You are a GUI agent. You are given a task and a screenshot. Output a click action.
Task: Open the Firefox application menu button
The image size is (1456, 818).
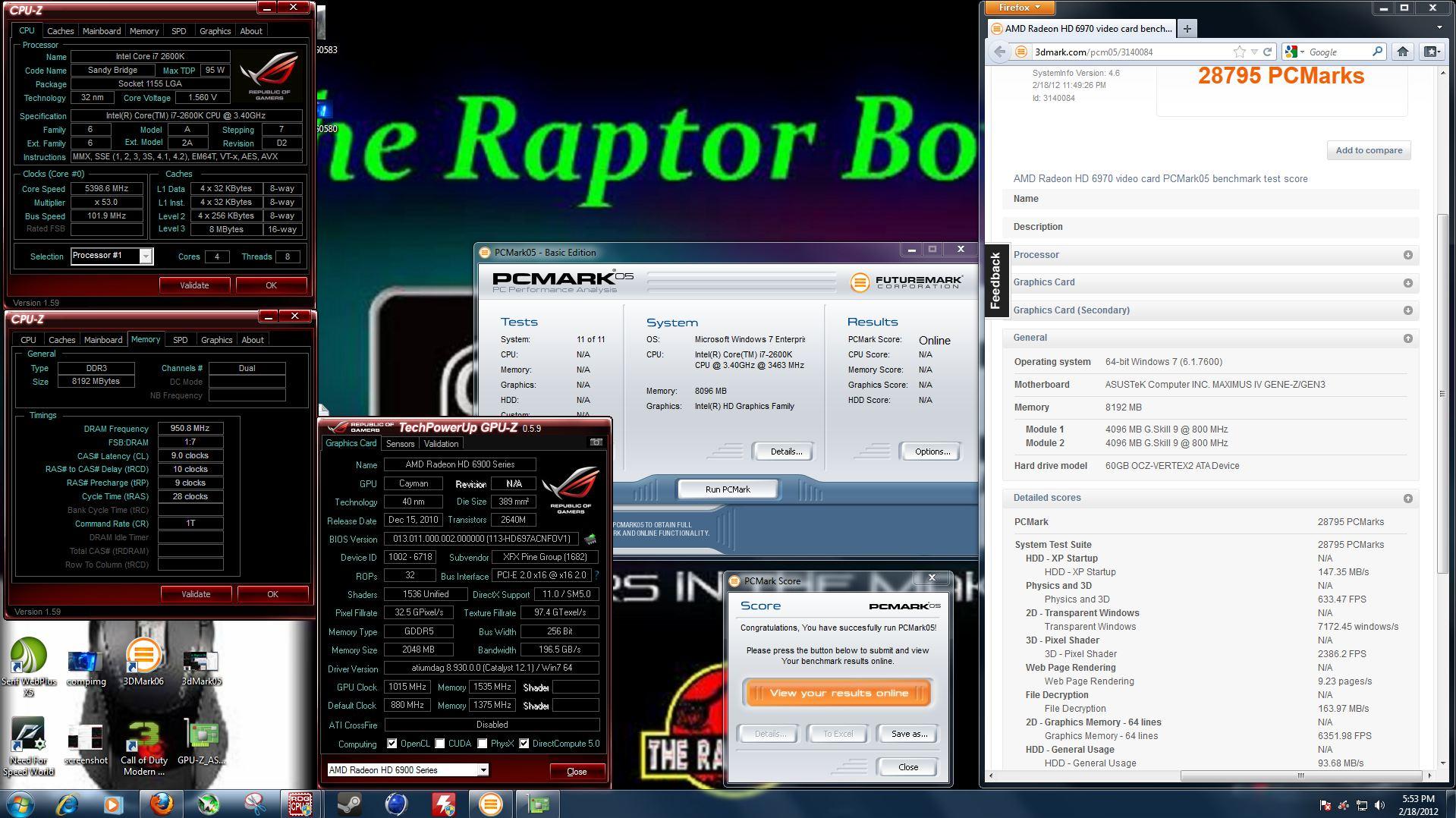[x=1018, y=8]
